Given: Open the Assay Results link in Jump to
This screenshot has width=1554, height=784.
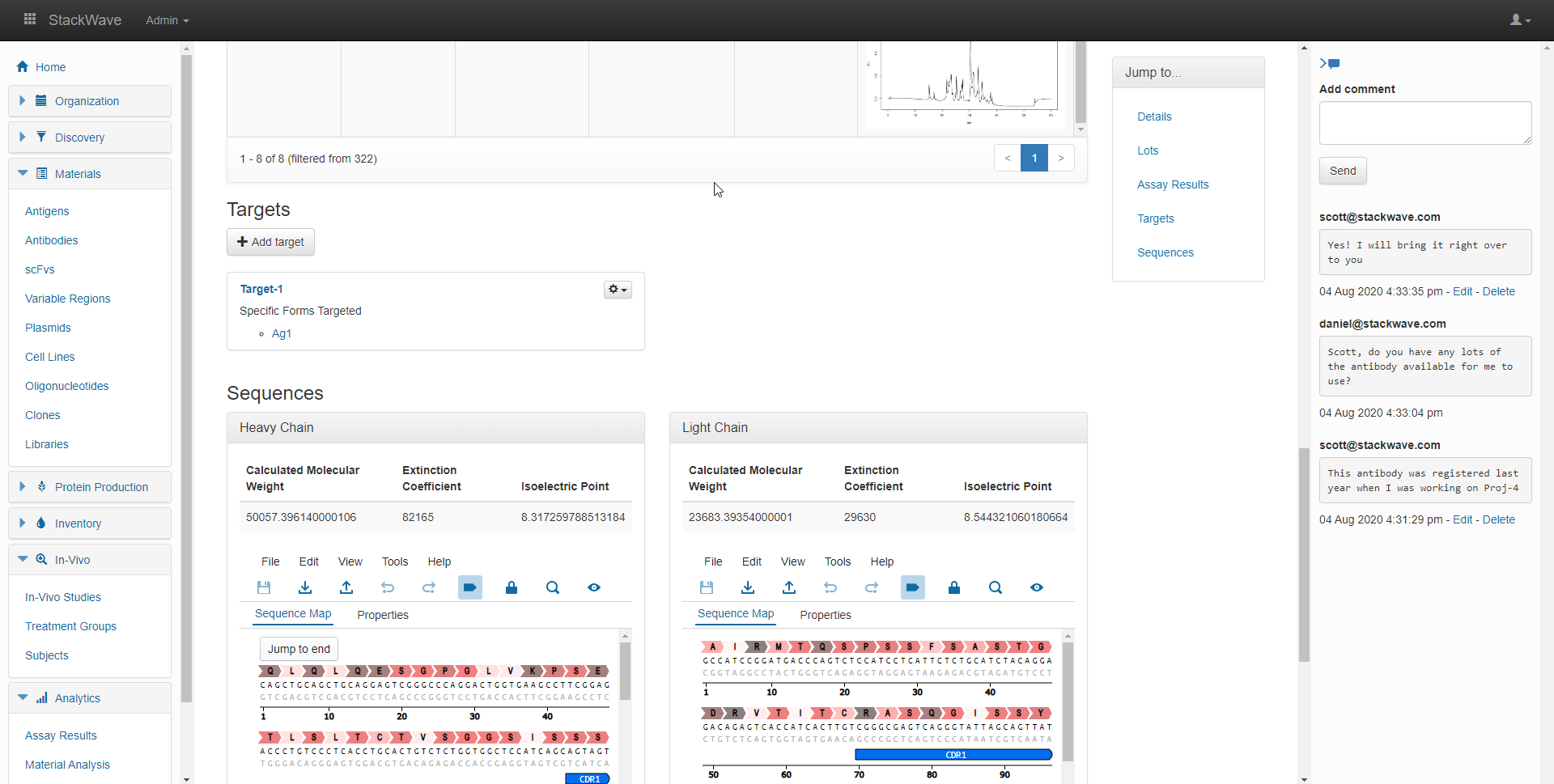Looking at the screenshot, I should [1173, 184].
